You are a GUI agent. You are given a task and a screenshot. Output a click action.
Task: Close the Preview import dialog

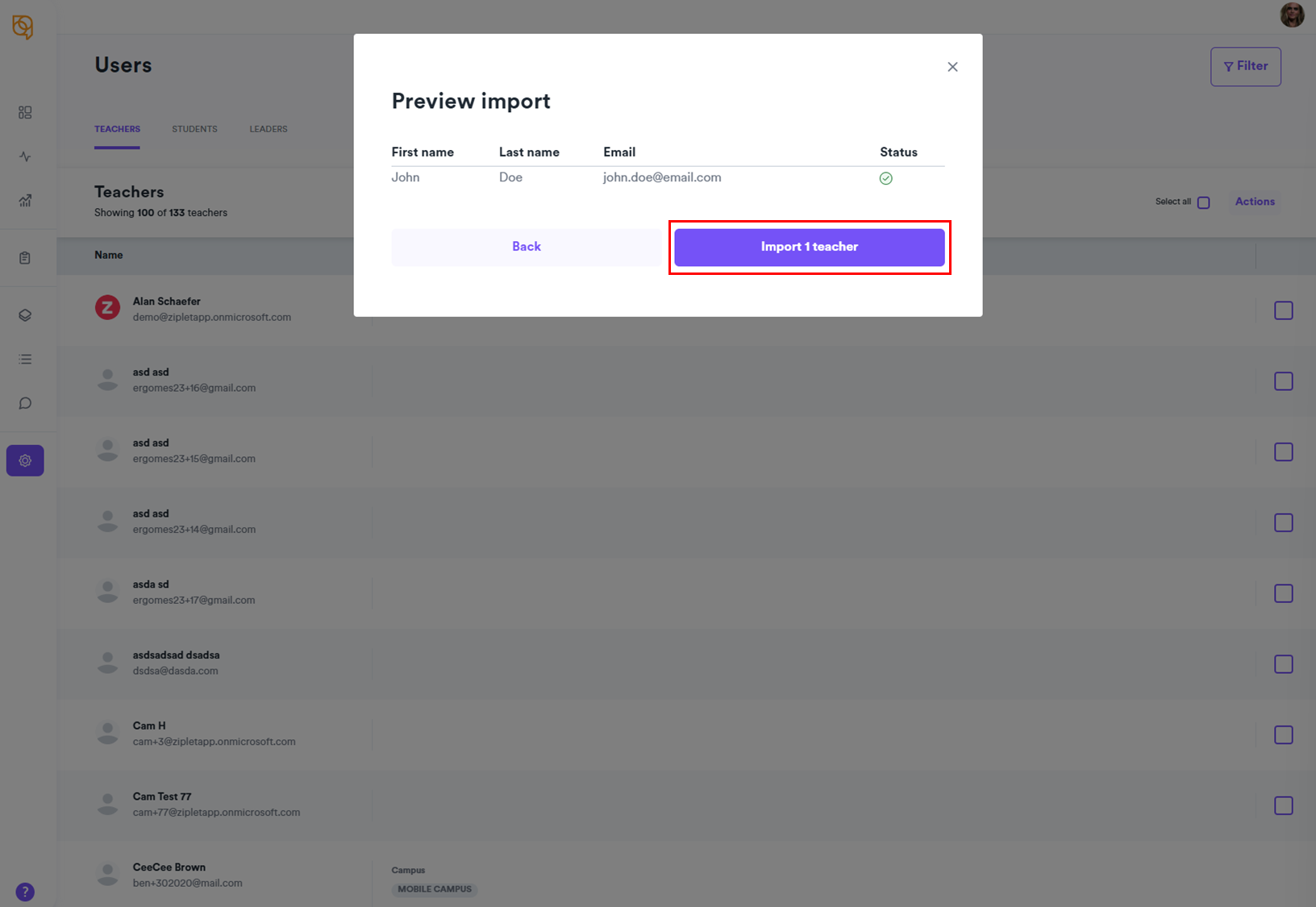(952, 67)
